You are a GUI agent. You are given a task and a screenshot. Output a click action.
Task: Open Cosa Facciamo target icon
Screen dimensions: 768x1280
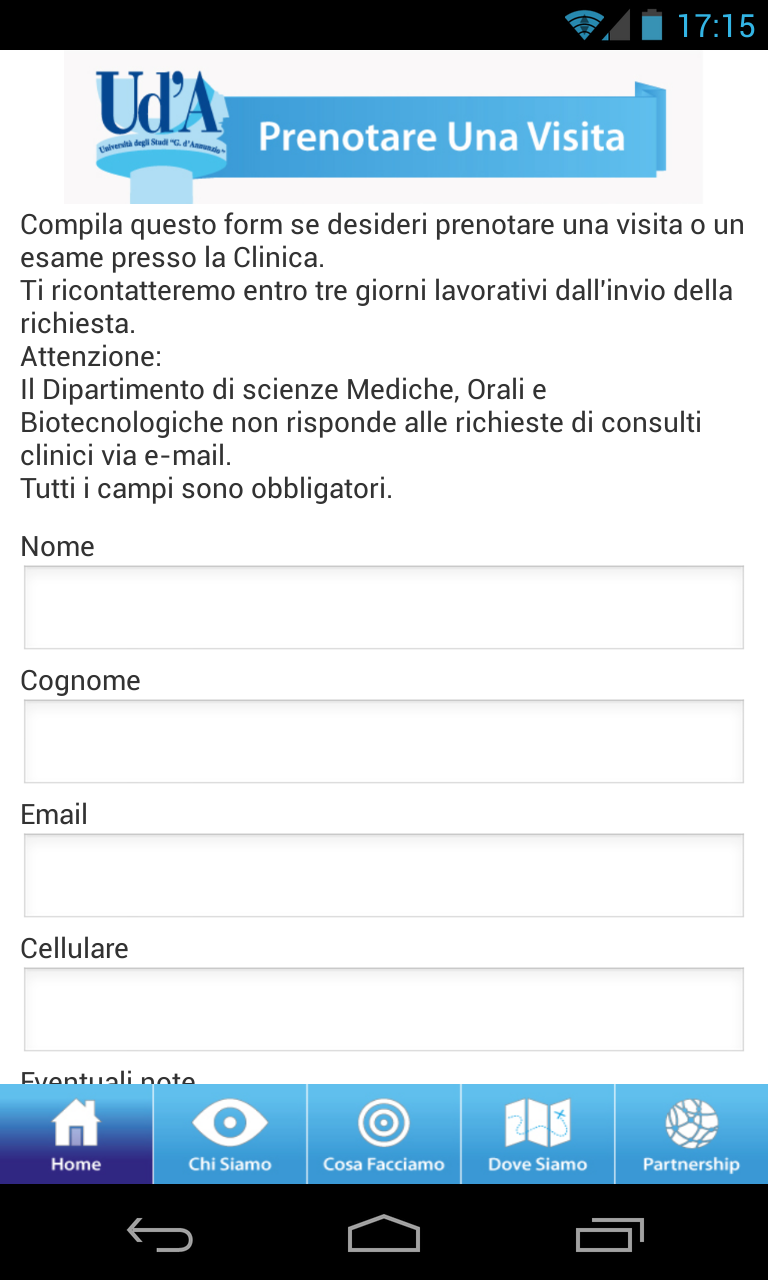(384, 1122)
